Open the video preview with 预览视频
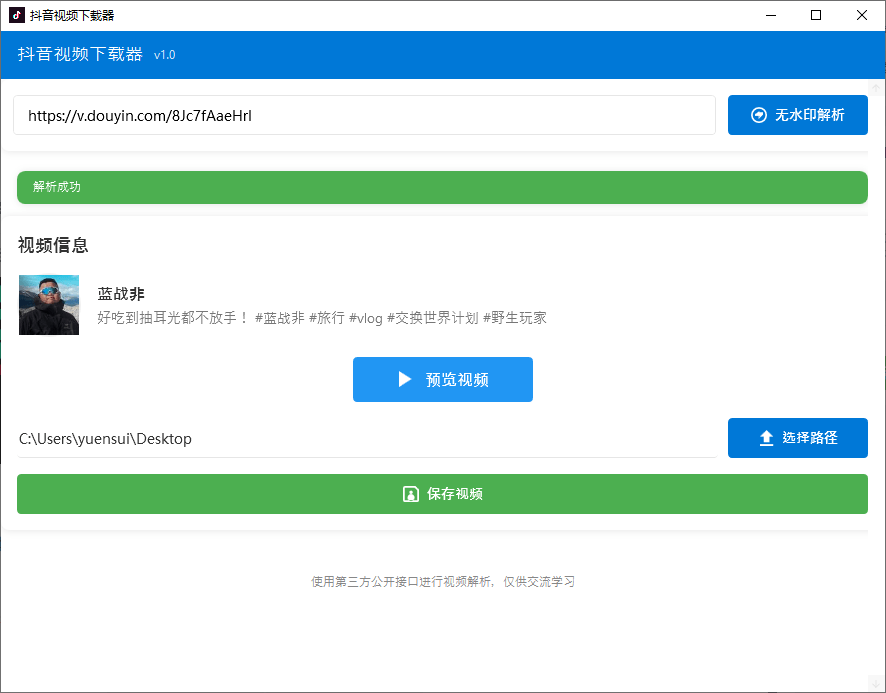The height and width of the screenshot is (693, 886). coord(443,379)
